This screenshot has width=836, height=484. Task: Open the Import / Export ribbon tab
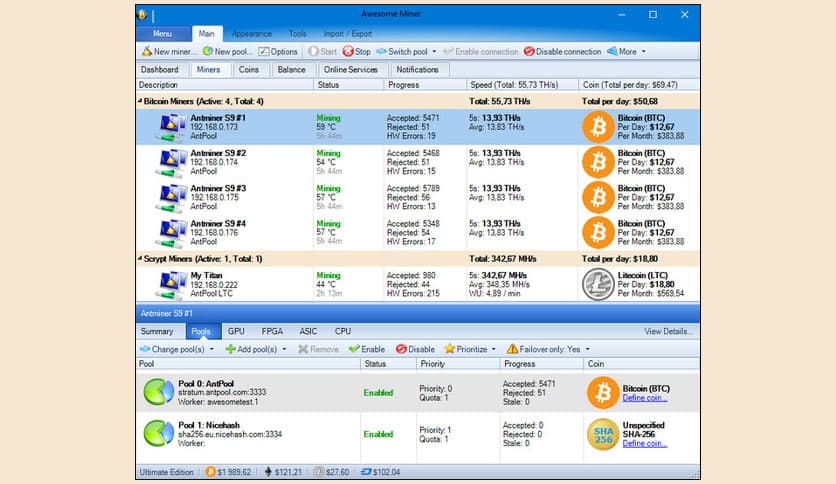[x=348, y=34]
